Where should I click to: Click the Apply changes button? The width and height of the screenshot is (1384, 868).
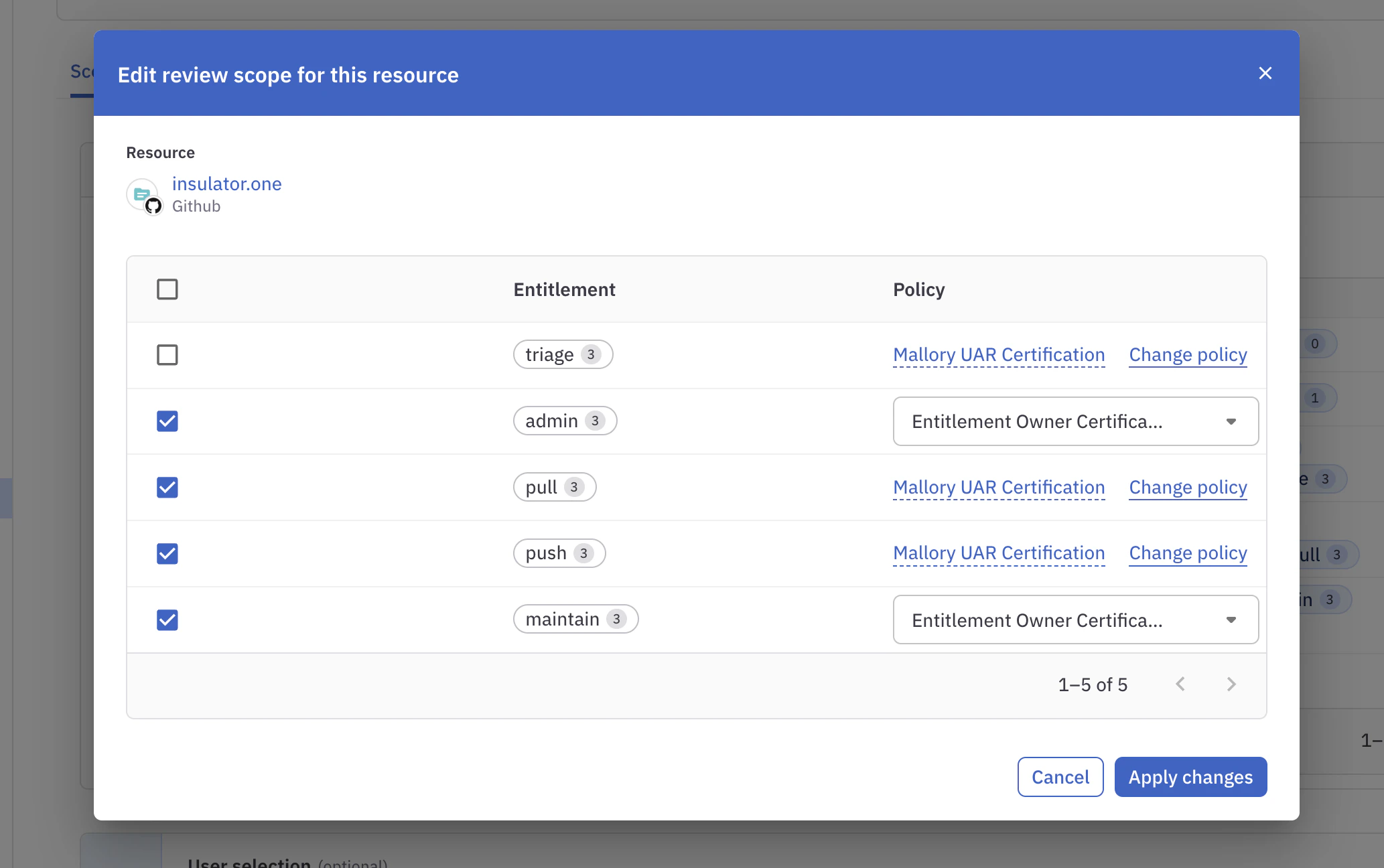point(1190,776)
